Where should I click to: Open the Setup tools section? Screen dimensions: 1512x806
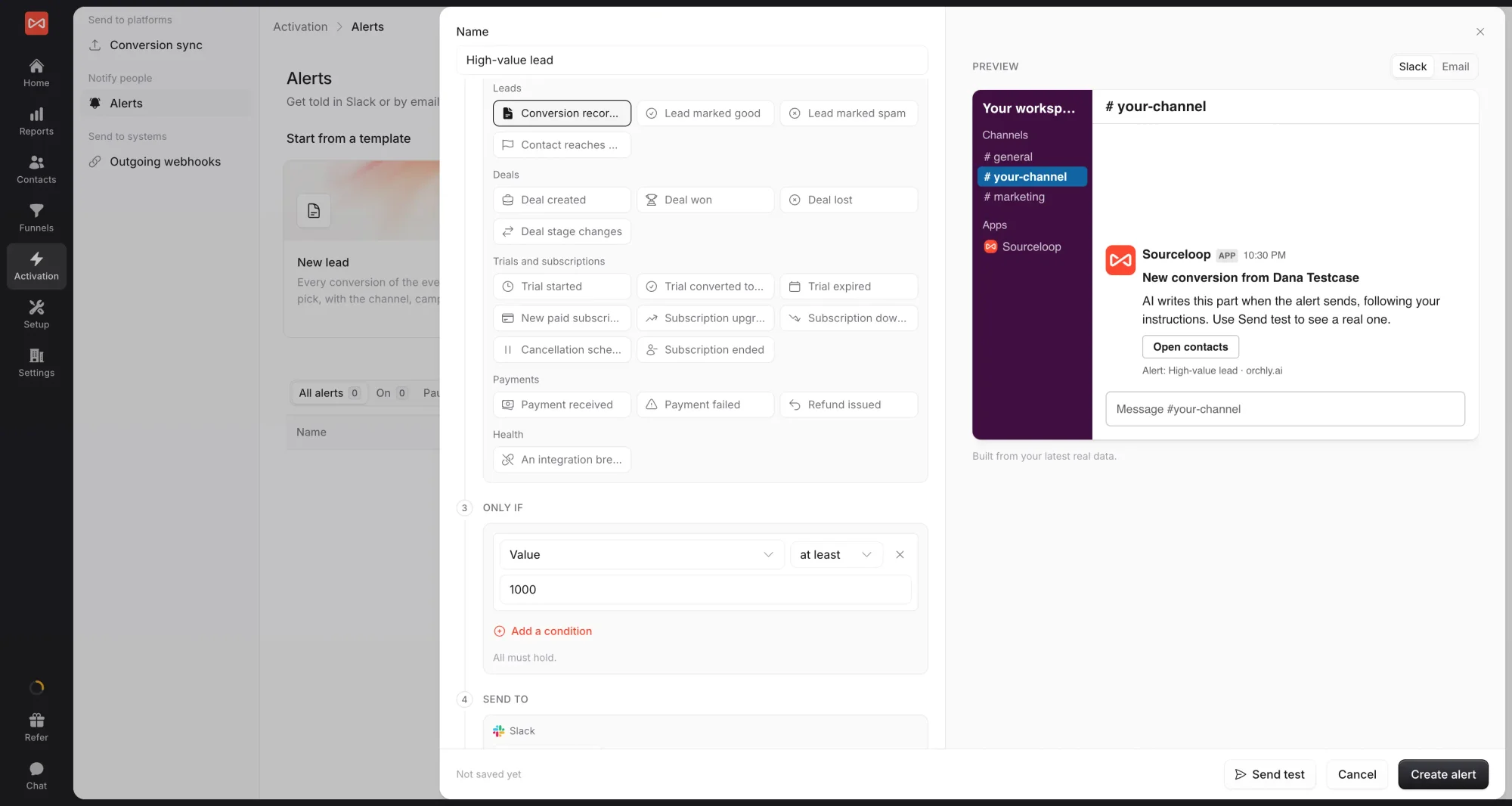(x=36, y=315)
